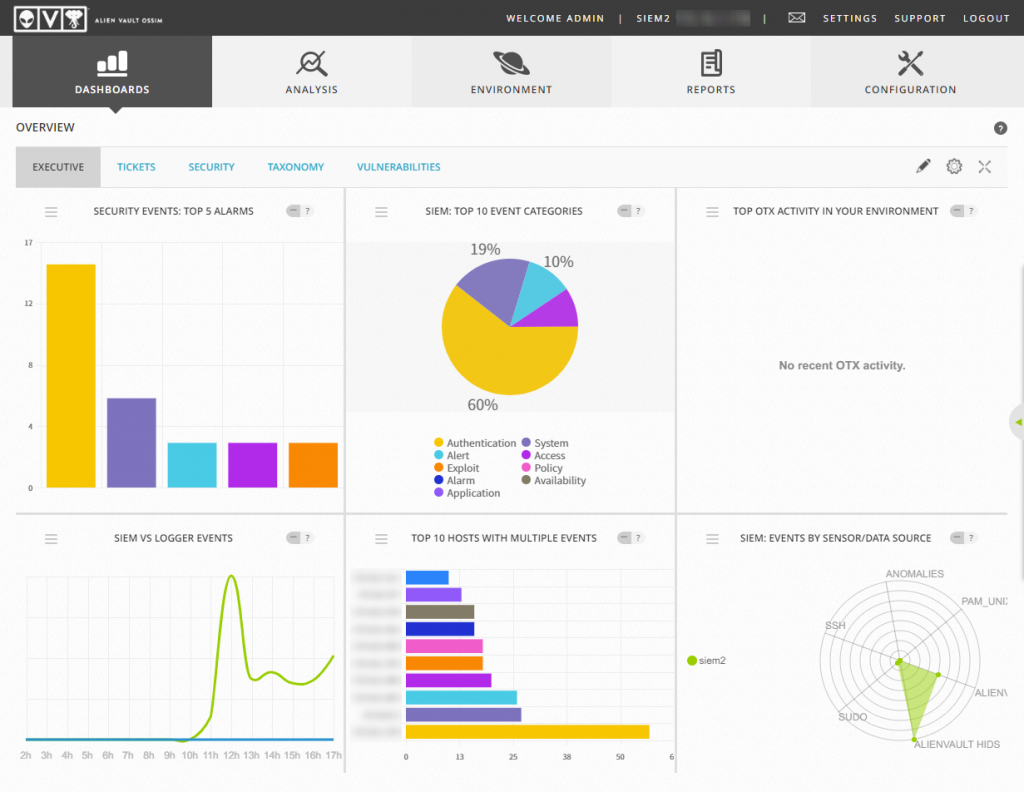
Task: Expand the side panel arrow on right edge
Action: pos(1018,422)
